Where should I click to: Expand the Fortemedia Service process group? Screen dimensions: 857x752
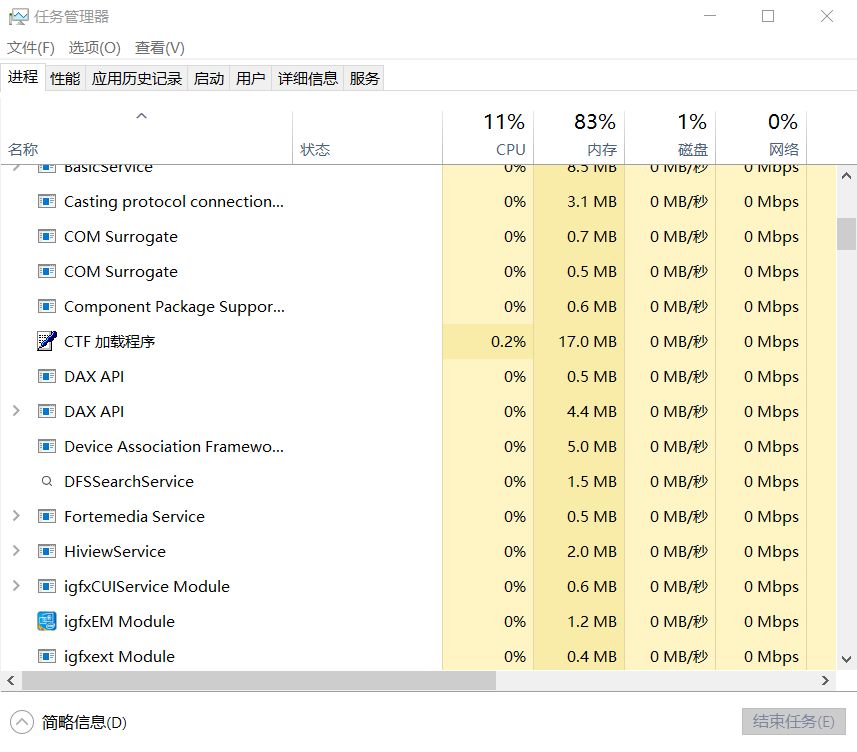16,516
